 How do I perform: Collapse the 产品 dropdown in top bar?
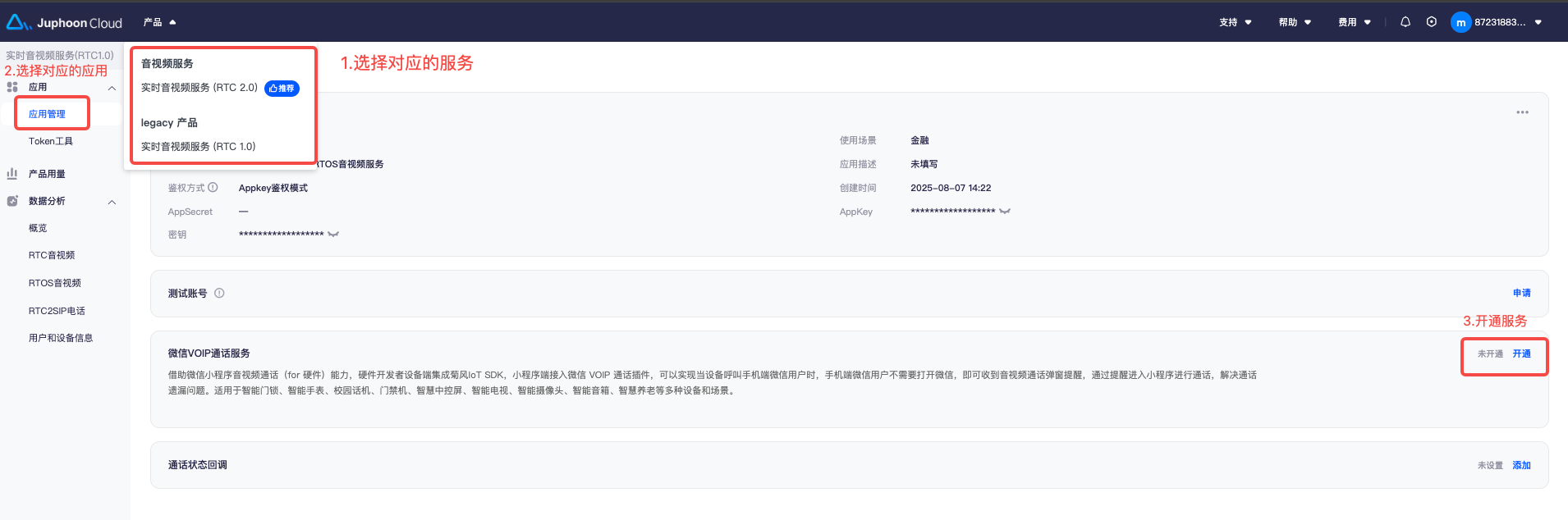tap(160, 22)
